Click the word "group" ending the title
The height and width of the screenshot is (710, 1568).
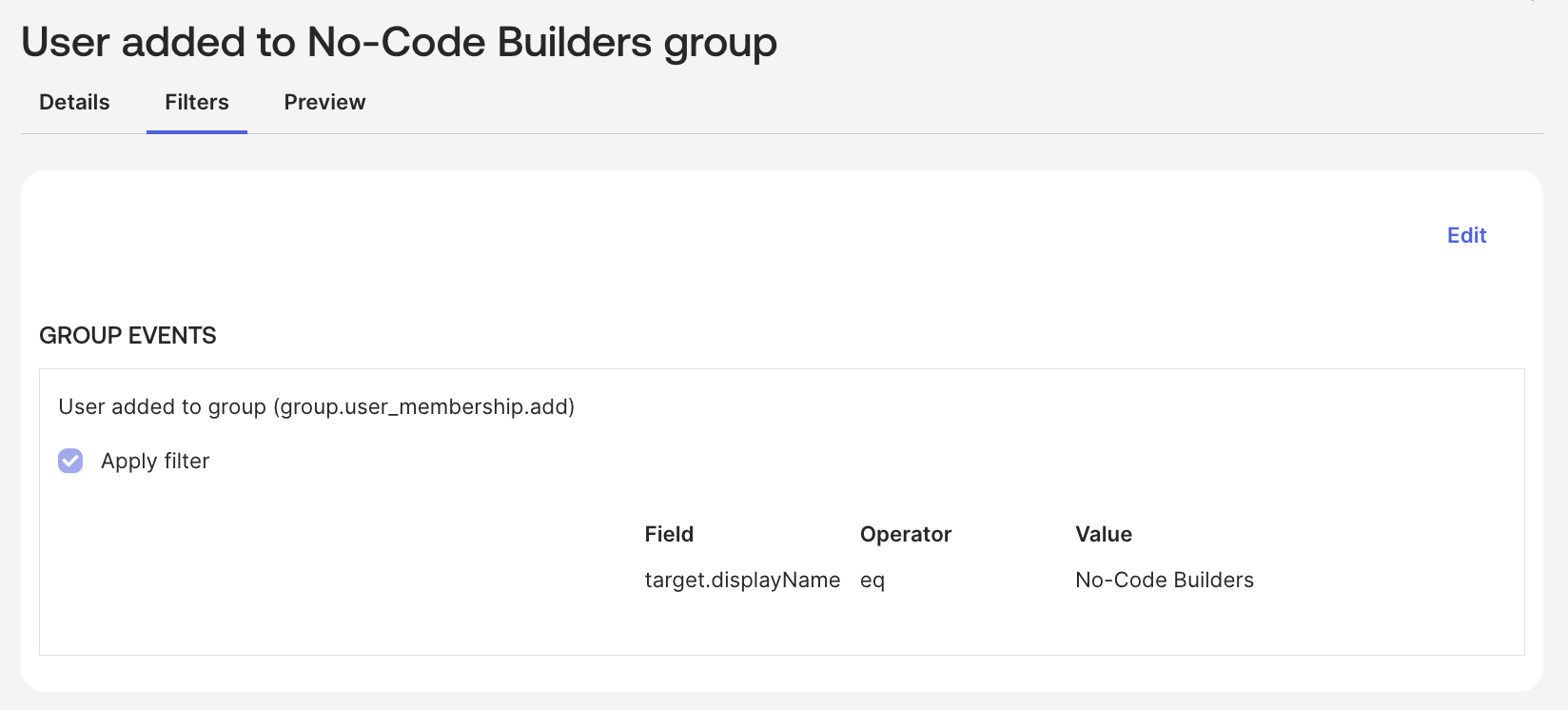click(719, 43)
